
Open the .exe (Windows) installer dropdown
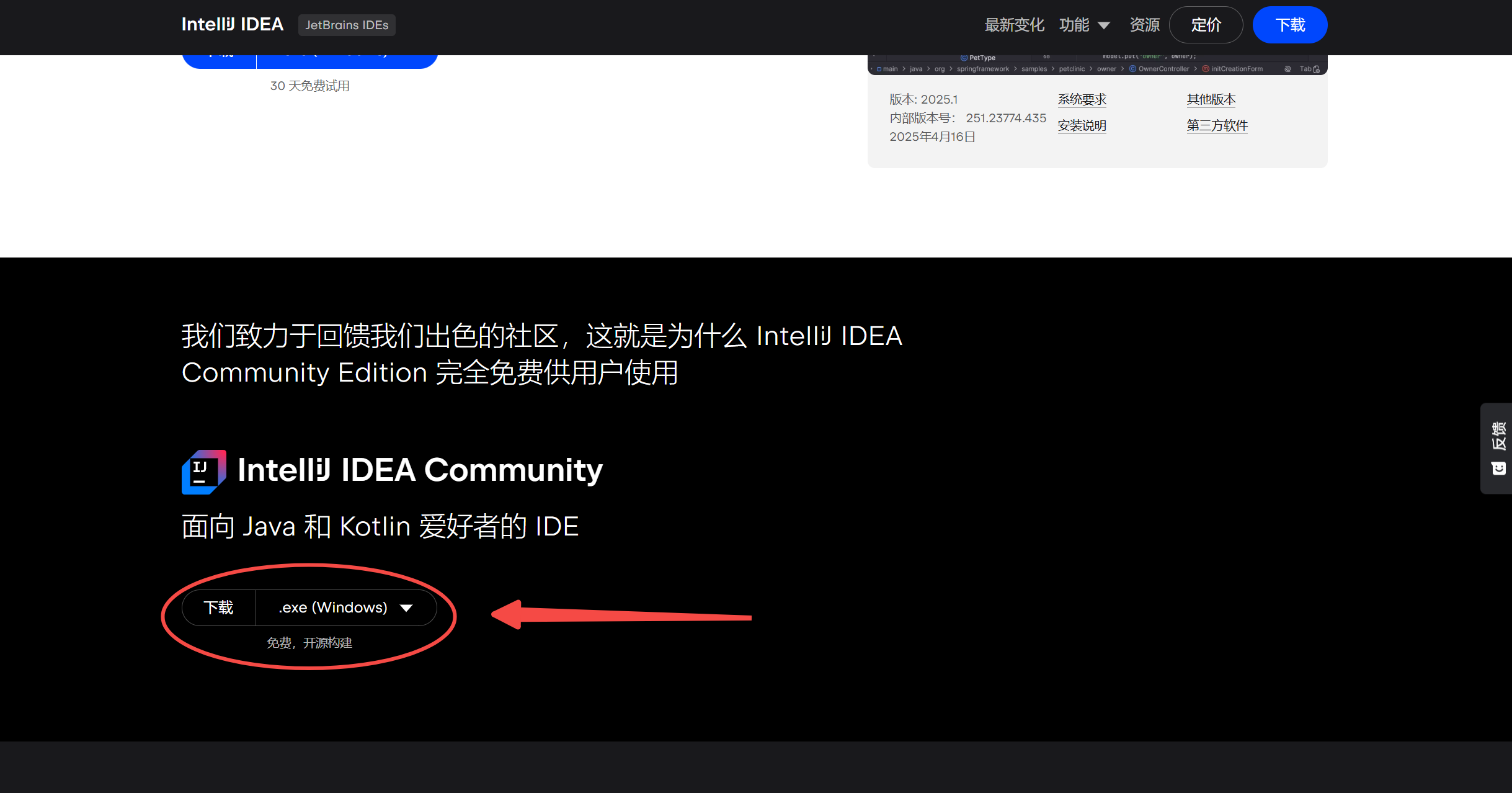pos(333,607)
